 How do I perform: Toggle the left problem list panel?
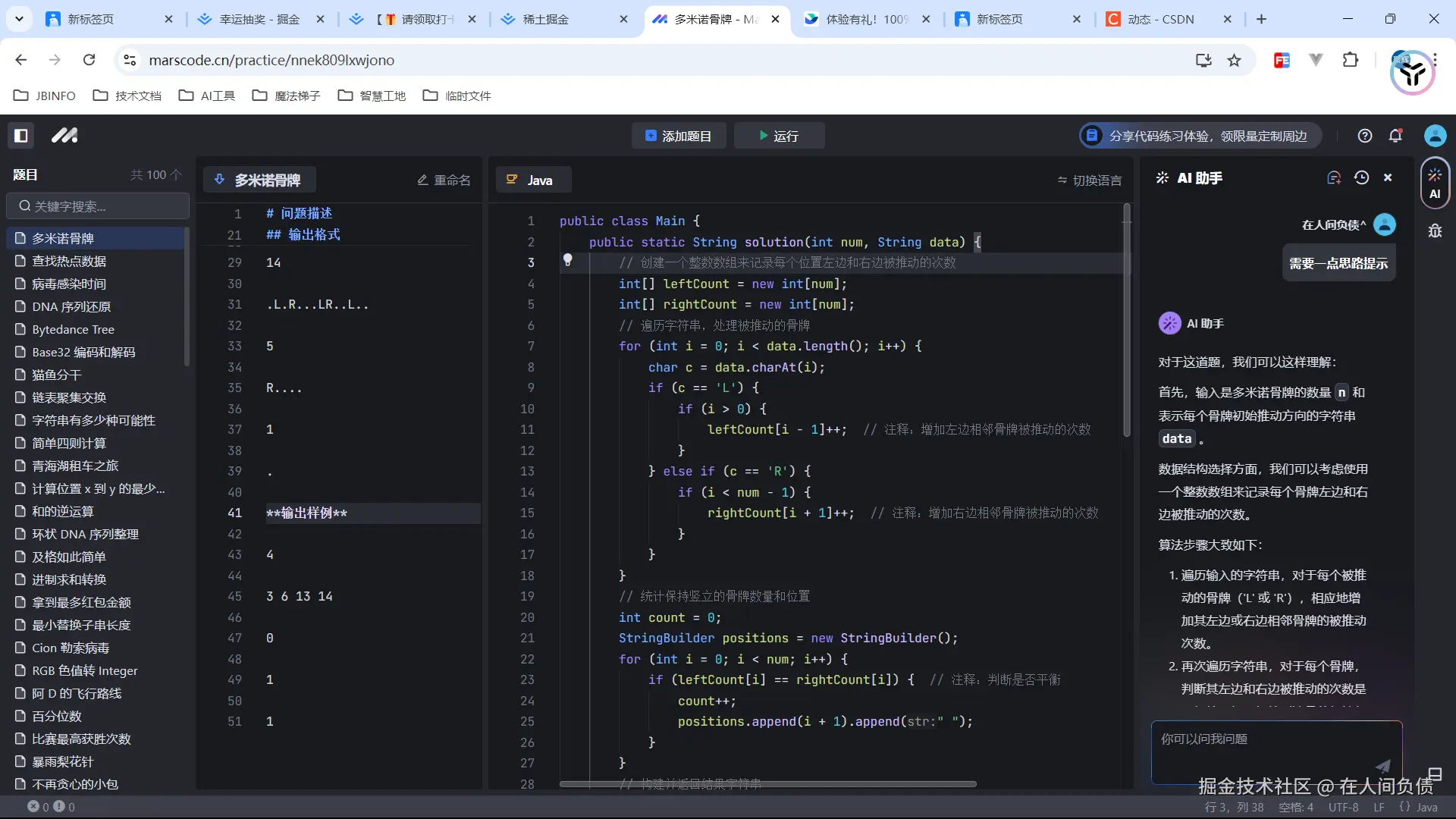coord(20,135)
